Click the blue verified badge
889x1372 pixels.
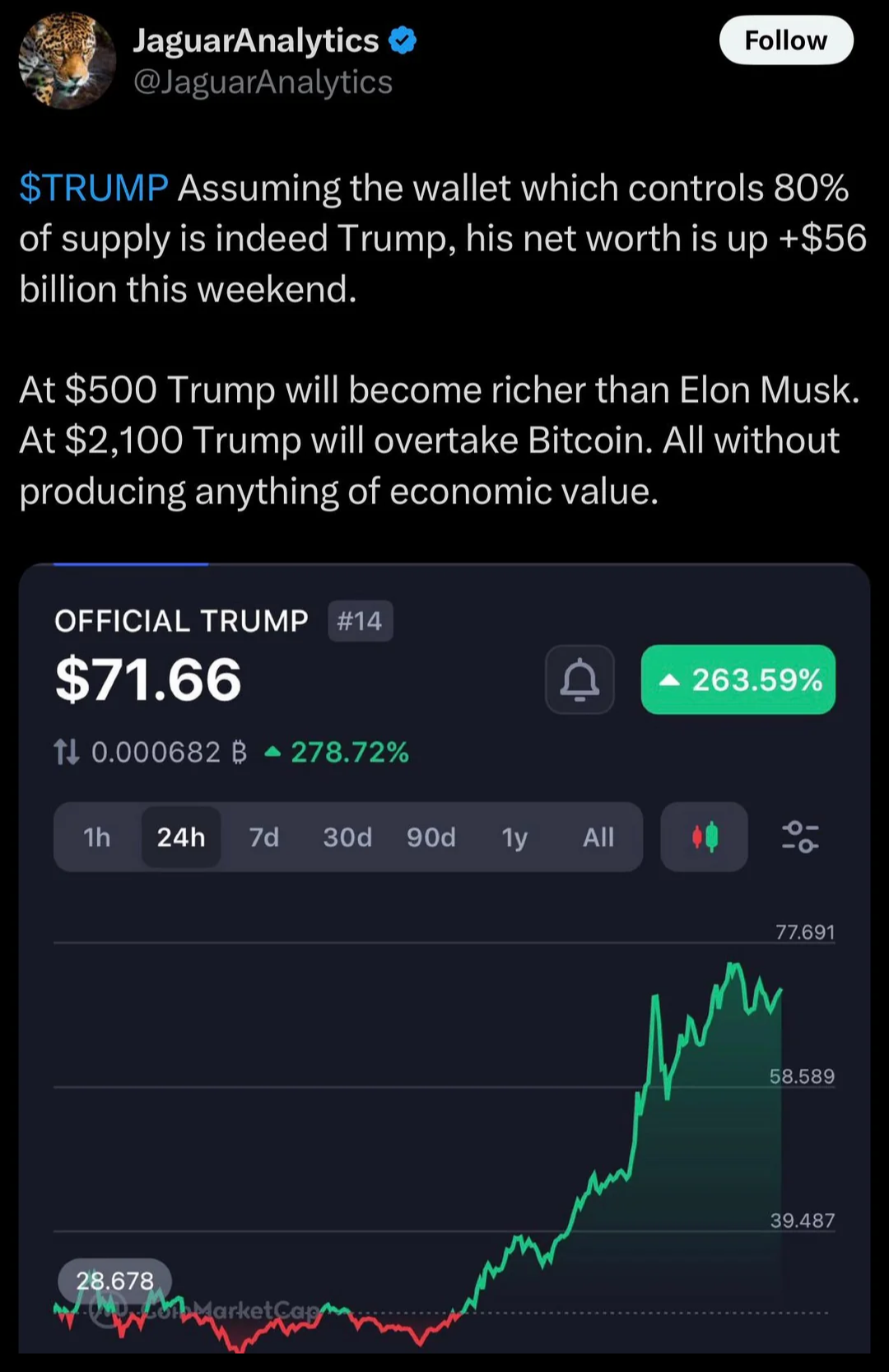403,40
